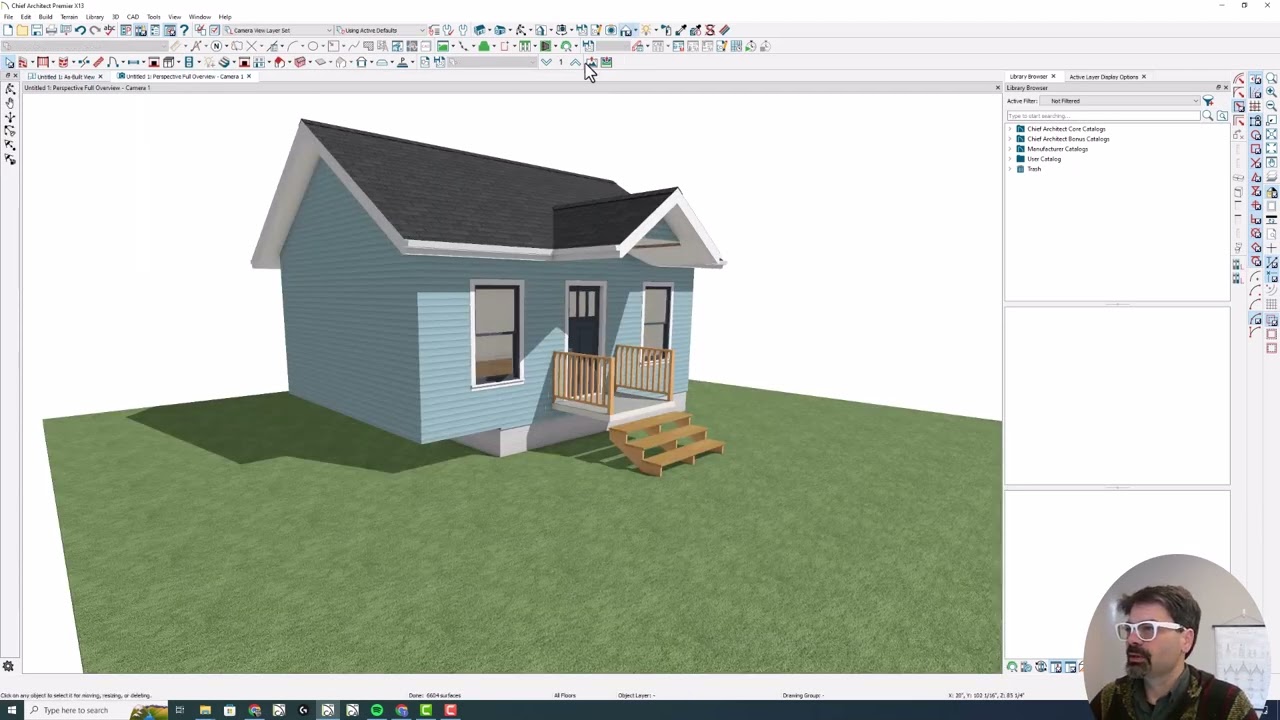Click the Open Plan folder icon
This screenshot has height=720, width=1280.
click(x=22, y=30)
